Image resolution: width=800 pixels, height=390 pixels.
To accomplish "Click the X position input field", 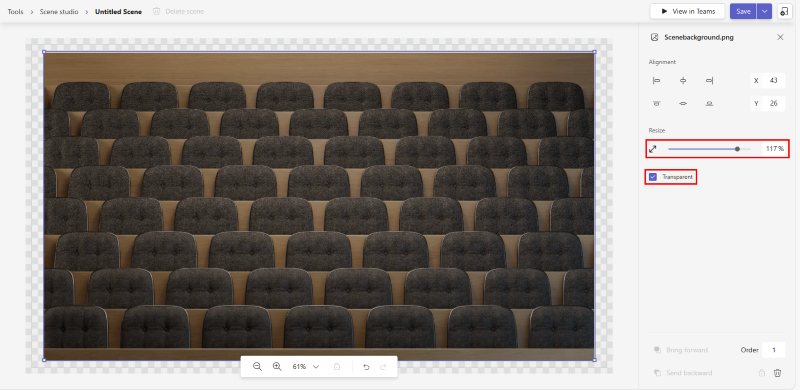I will point(773,81).
